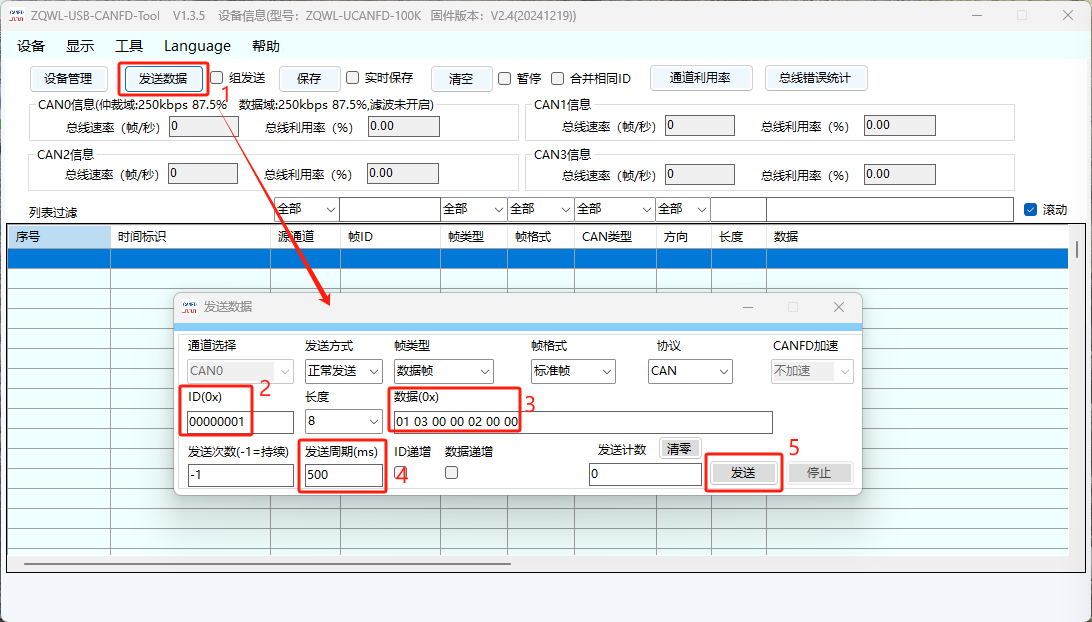The height and width of the screenshot is (622, 1092).
Task: Open the 通道利用率 view
Action: [700, 78]
